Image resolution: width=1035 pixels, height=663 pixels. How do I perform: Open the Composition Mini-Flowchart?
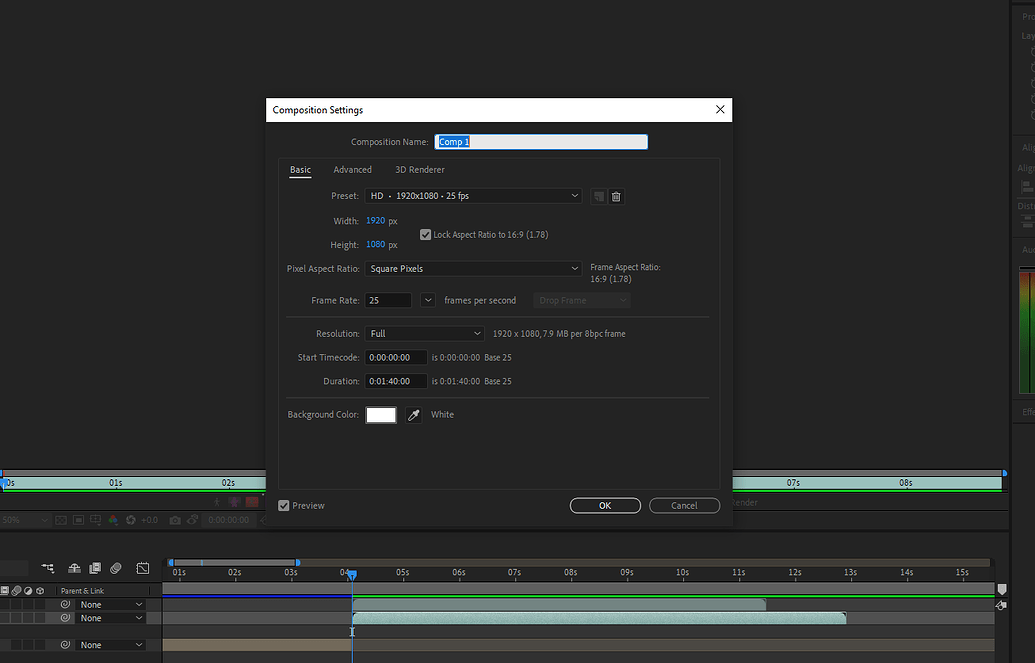(x=48, y=568)
